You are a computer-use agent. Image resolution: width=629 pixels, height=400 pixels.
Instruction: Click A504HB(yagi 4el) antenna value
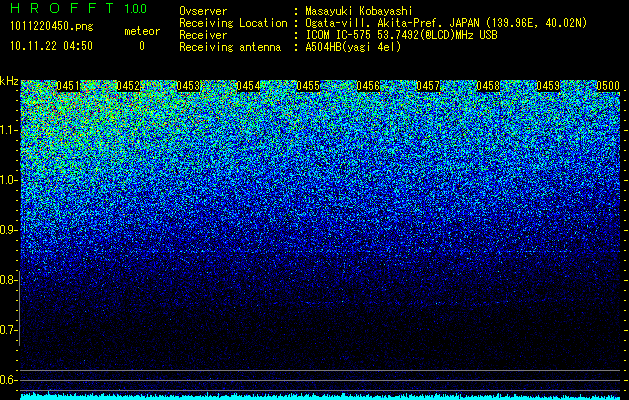pos(353,47)
